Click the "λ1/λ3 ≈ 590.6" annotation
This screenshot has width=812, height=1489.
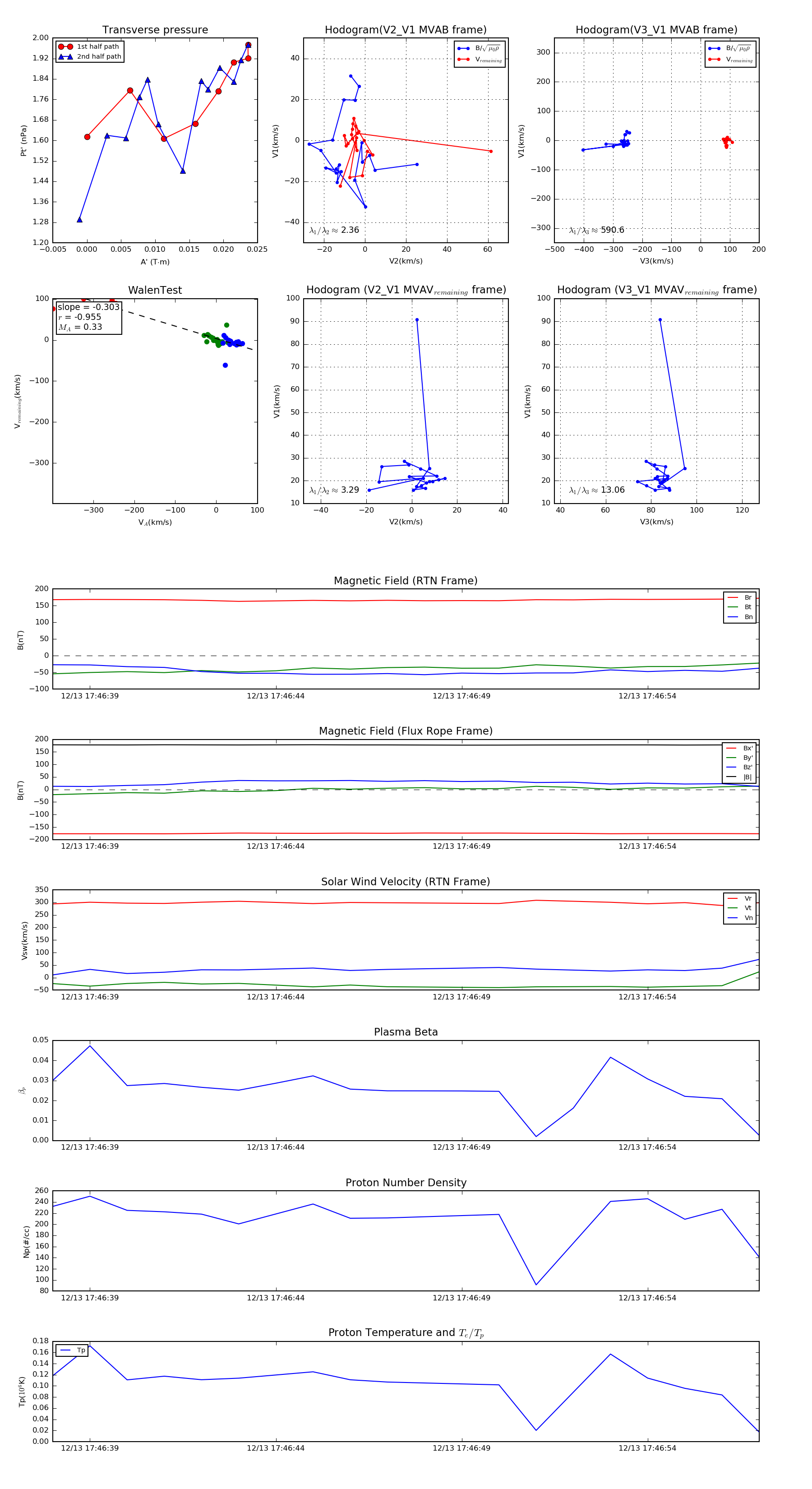tap(596, 230)
